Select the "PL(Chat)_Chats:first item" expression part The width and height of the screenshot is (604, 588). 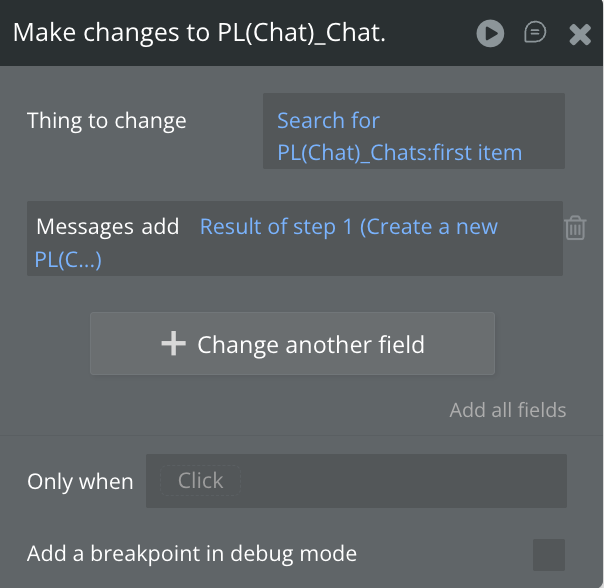click(x=399, y=153)
